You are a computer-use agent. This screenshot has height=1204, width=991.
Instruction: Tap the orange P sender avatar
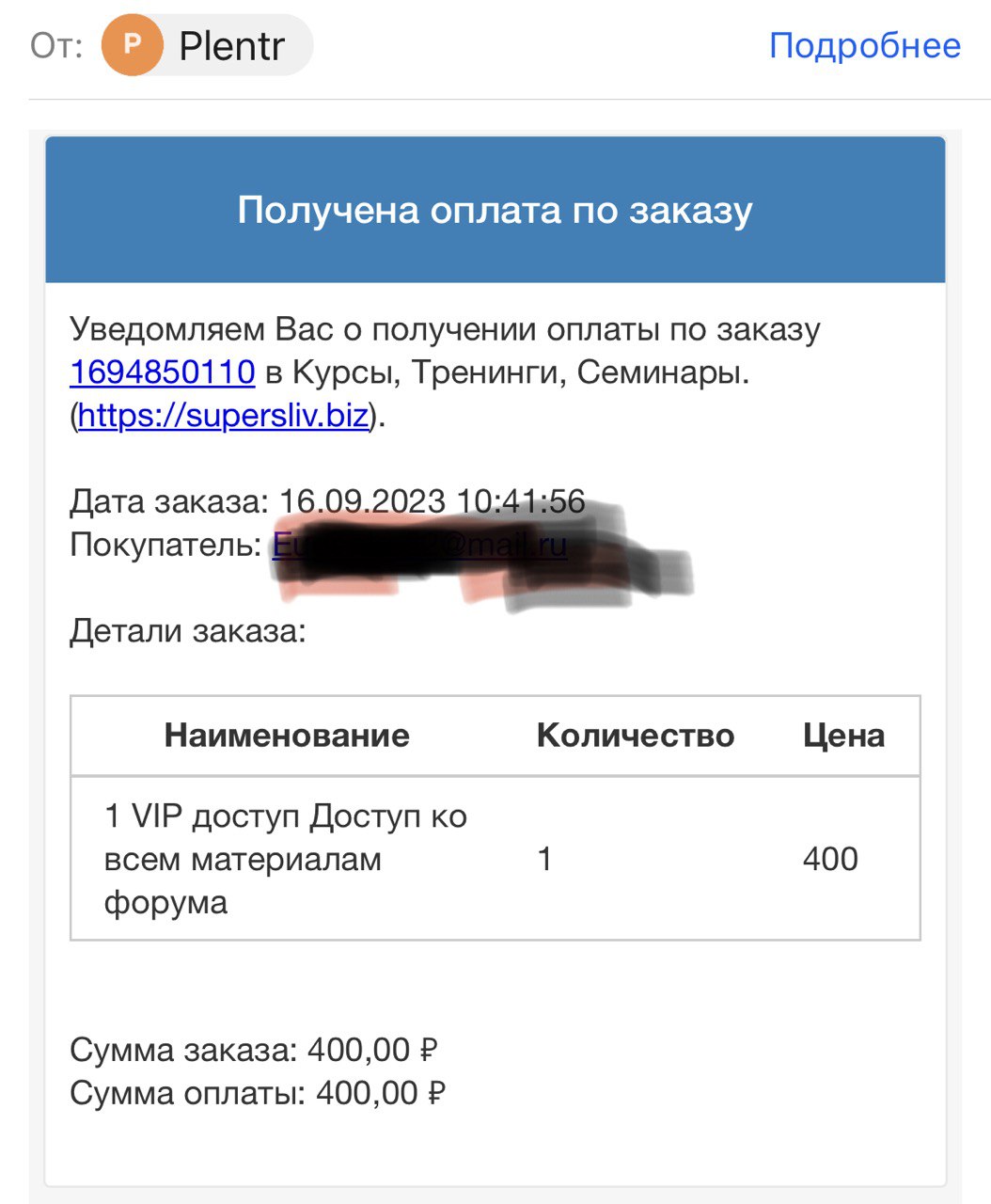[132, 44]
